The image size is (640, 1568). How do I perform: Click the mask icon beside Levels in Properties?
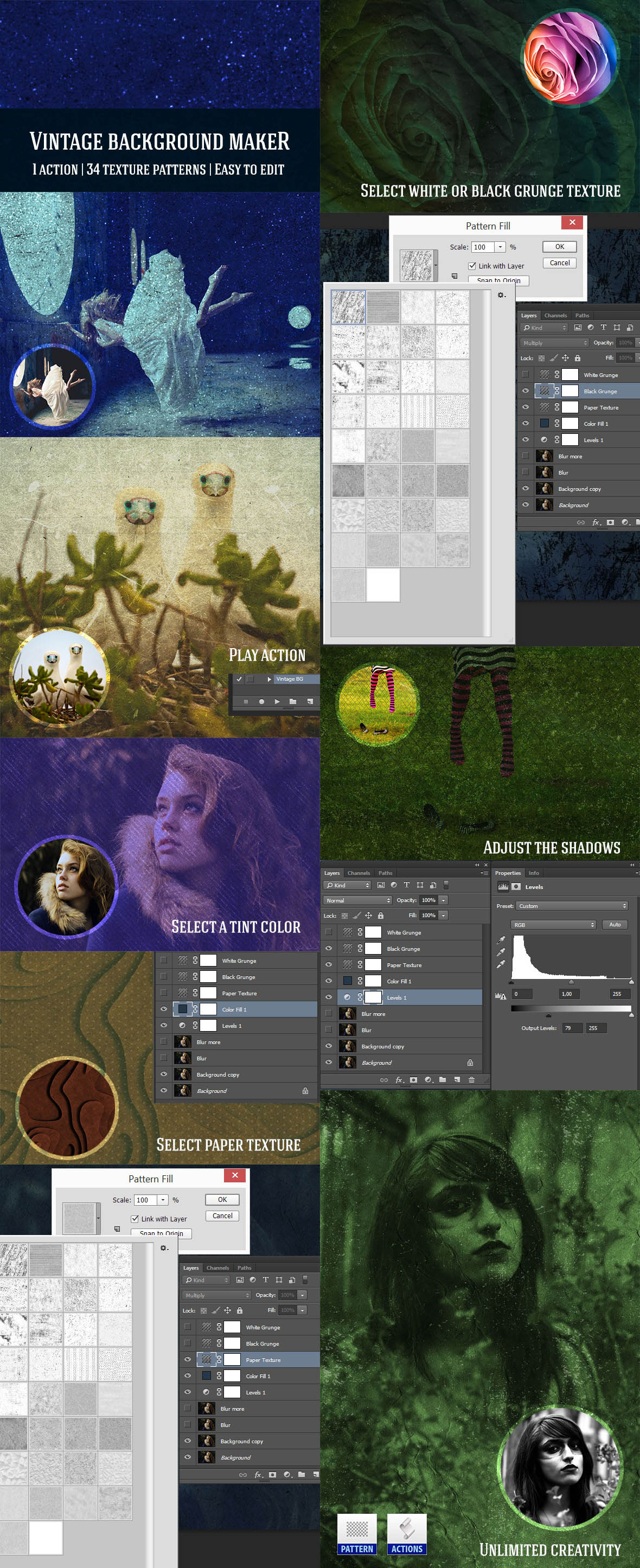pyautogui.click(x=516, y=886)
